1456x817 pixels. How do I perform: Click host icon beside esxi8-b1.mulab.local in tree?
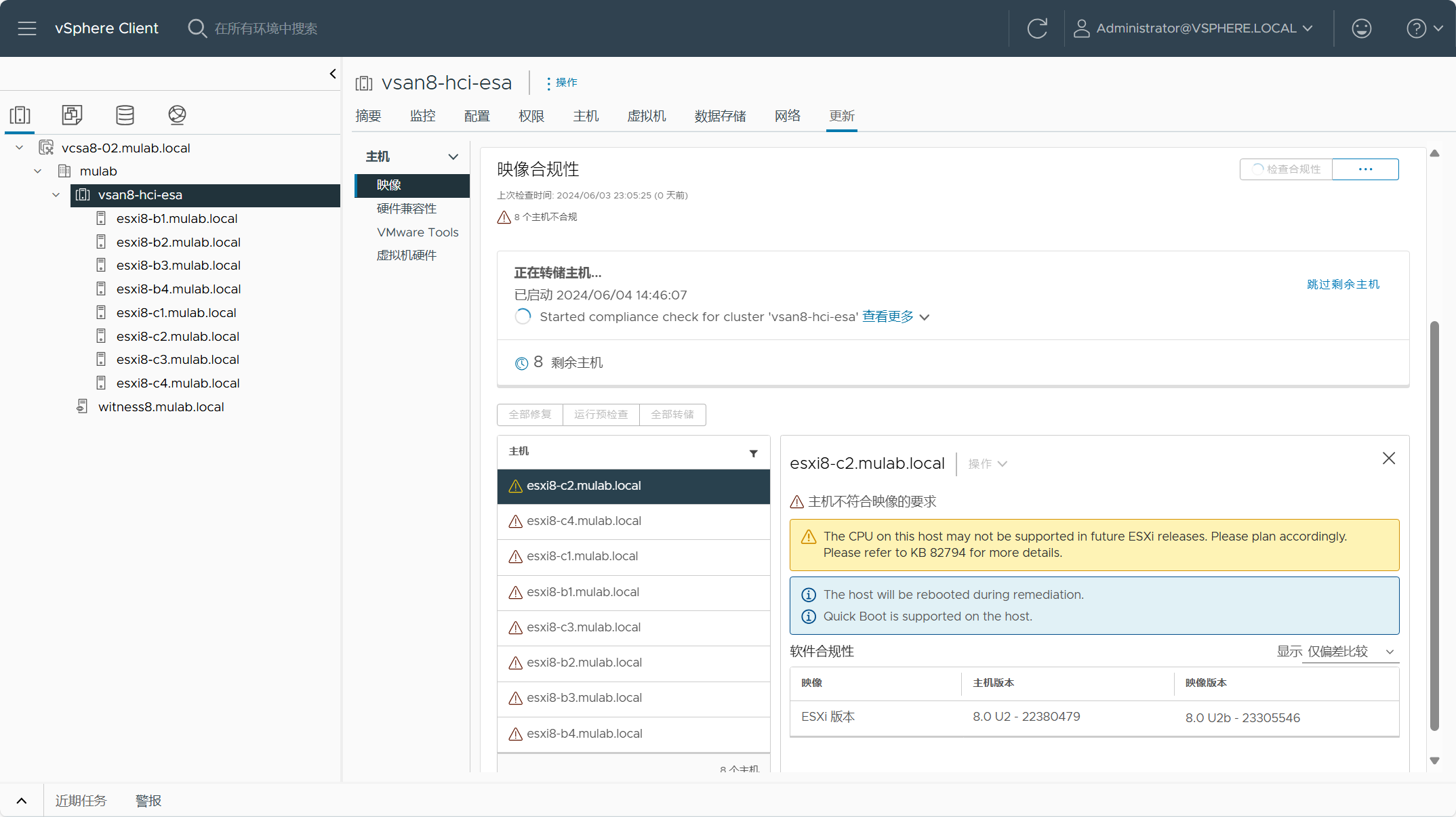coord(101,218)
